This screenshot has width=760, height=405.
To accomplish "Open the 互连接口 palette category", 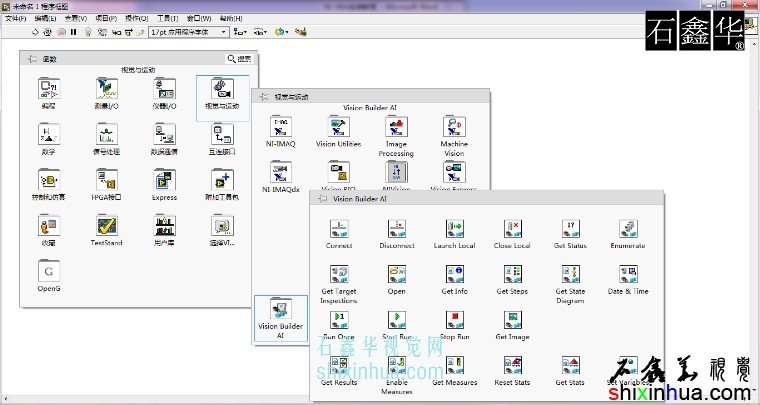I will click(x=222, y=139).
